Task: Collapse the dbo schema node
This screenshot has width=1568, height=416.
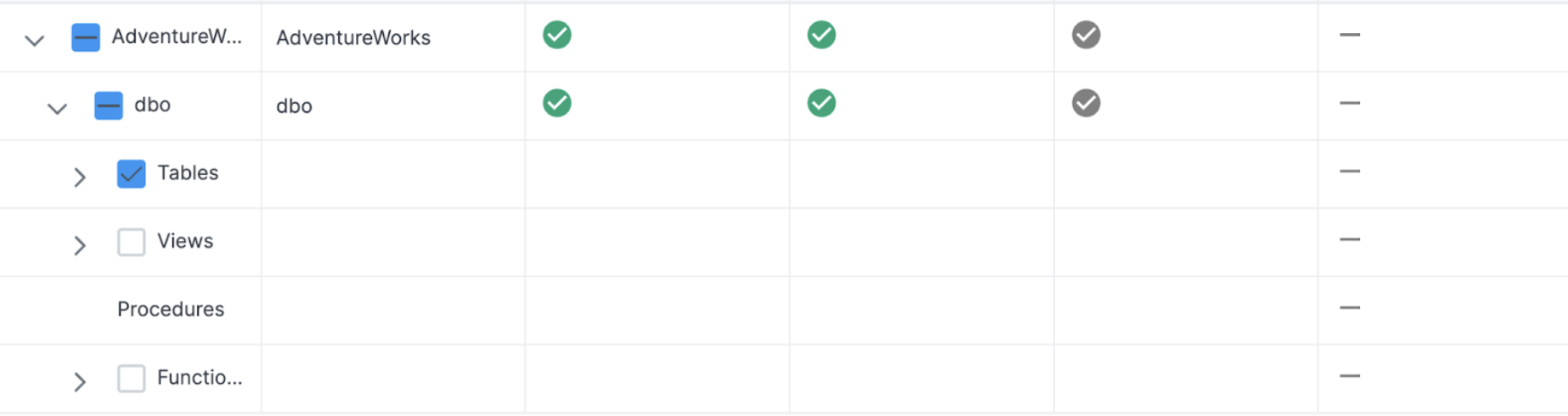Action: (57, 108)
